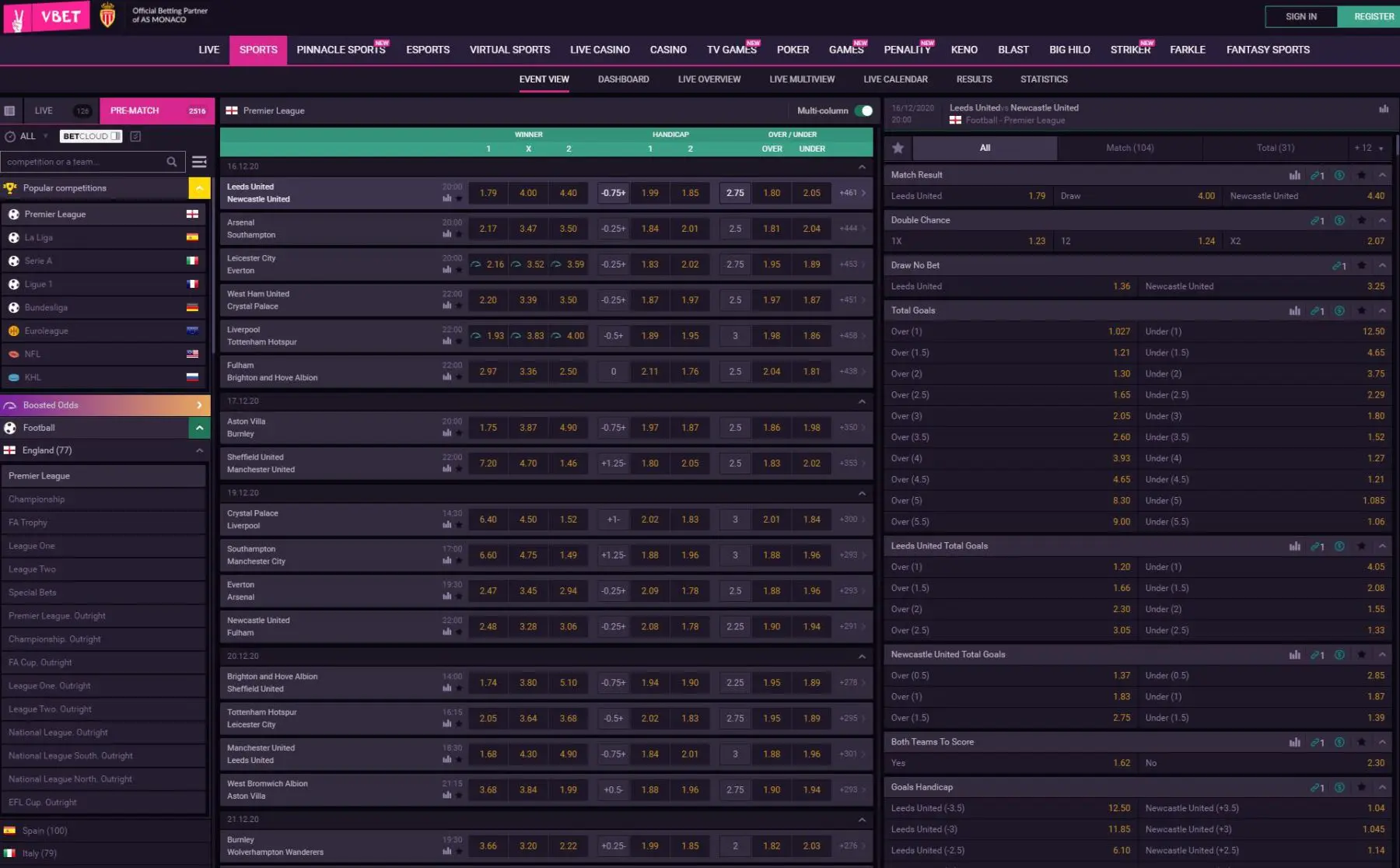Focus the competition or team search field

(82, 162)
